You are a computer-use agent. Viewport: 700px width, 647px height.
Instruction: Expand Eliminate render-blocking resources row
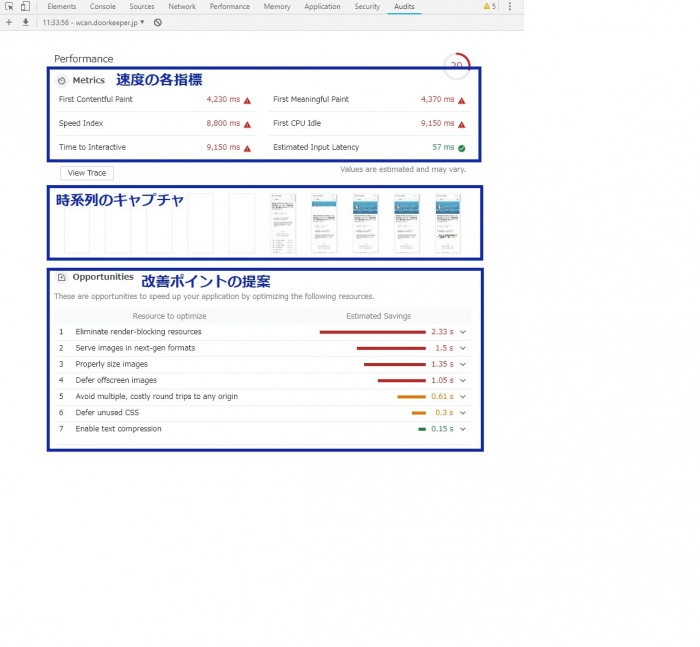tap(463, 332)
